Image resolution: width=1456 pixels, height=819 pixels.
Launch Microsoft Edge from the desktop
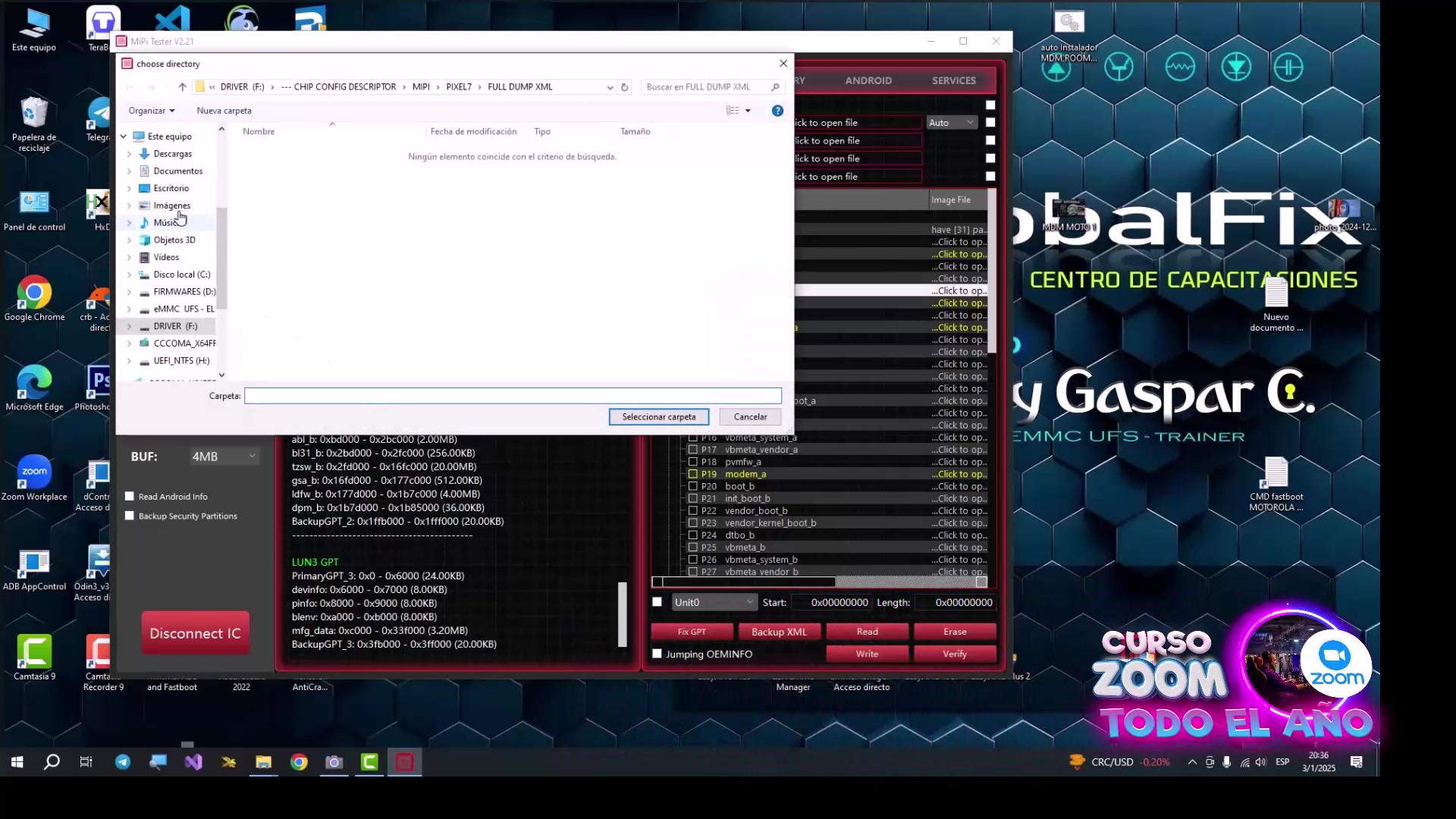[34, 388]
